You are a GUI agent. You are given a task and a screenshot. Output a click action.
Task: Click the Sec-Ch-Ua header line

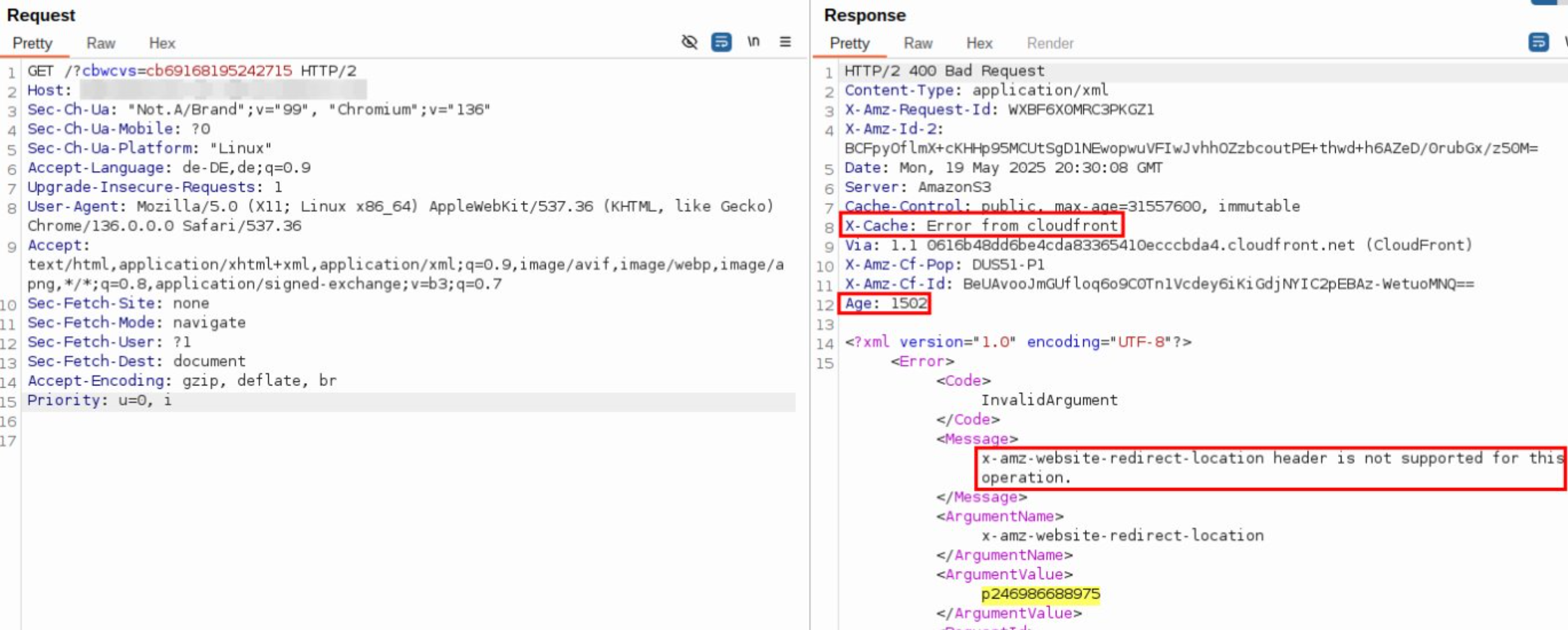(x=259, y=109)
